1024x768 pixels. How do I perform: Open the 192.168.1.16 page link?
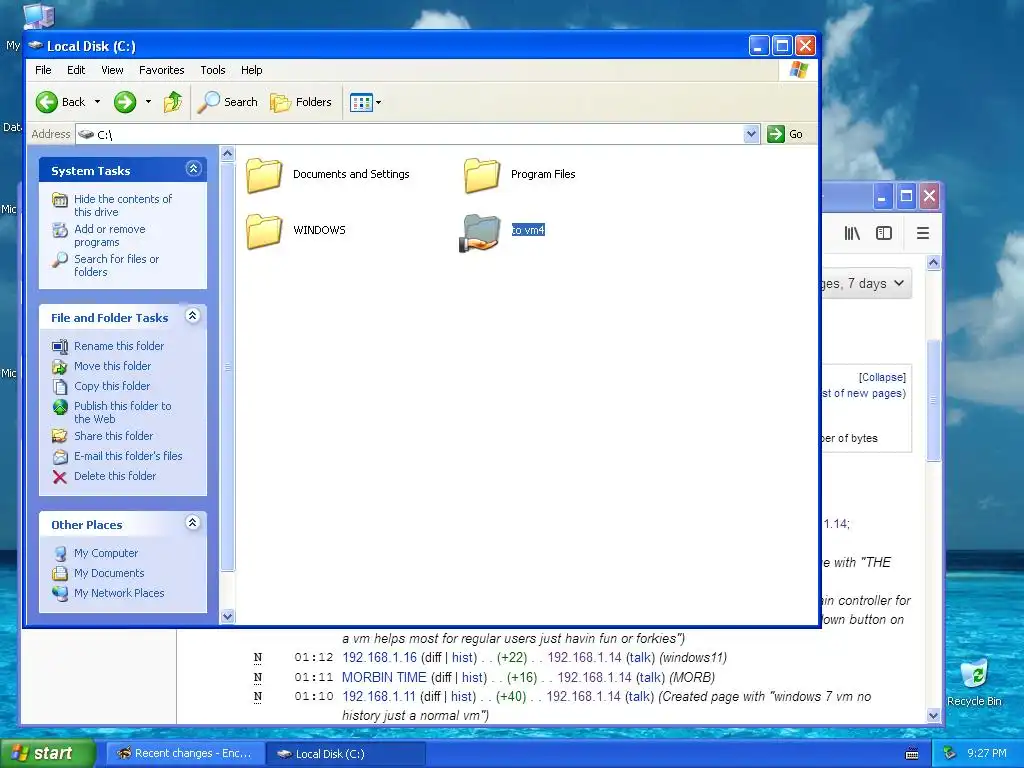tap(379, 658)
